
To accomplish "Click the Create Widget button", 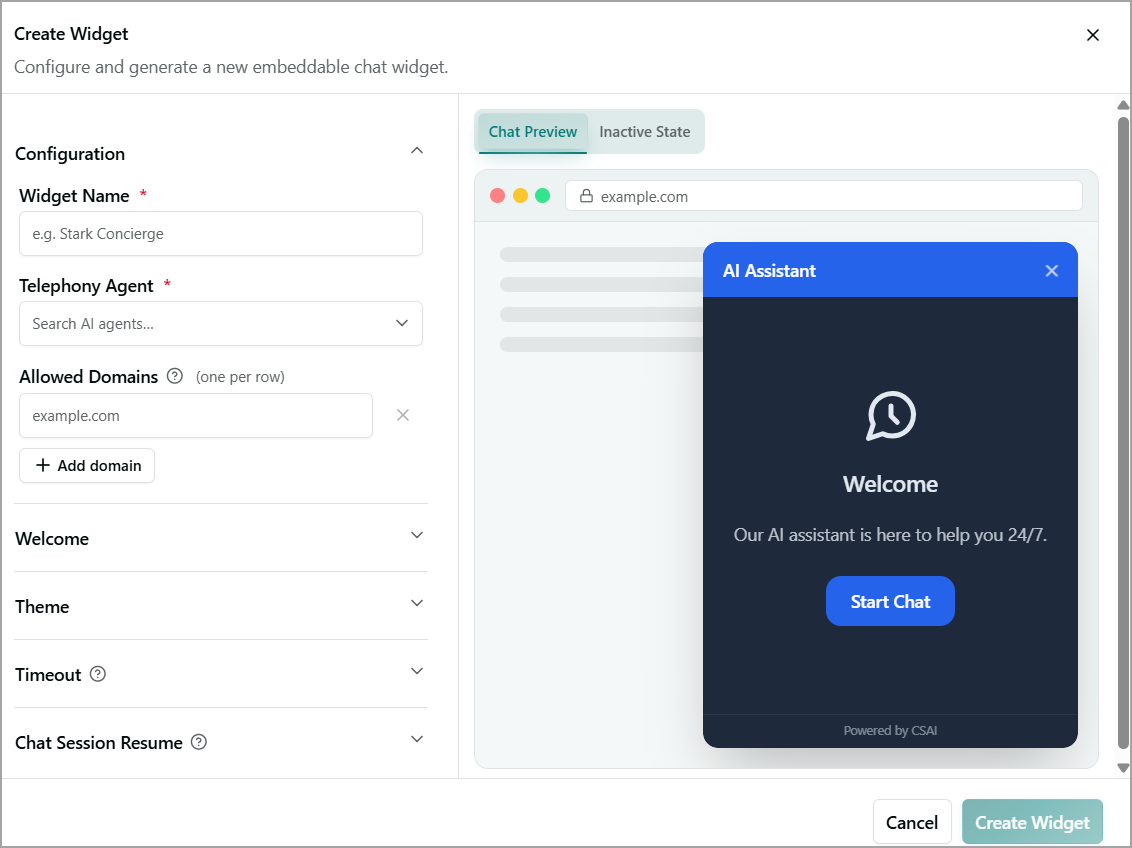I will tap(1032, 822).
